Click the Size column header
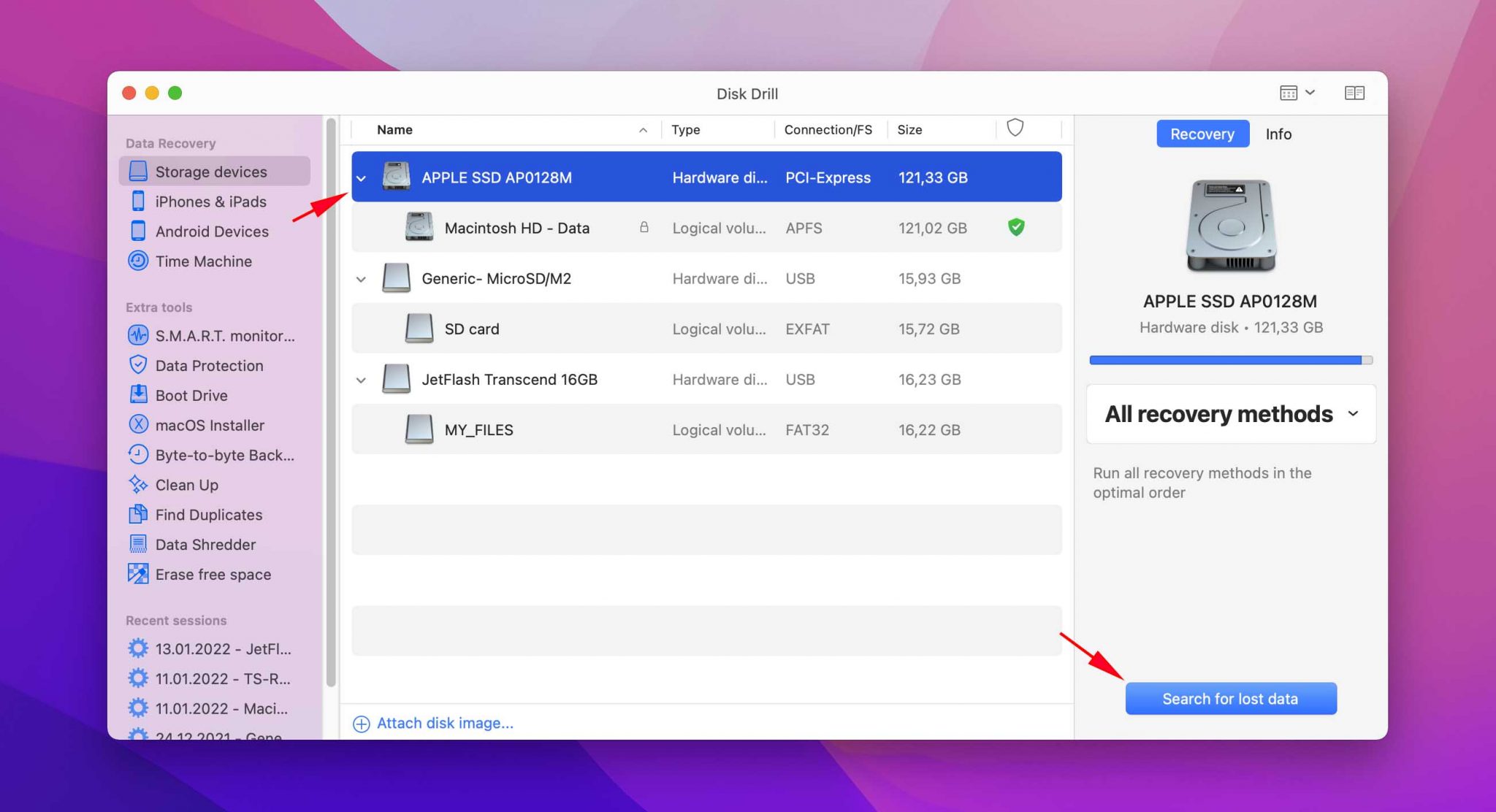The image size is (1496, 812). [x=910, y=129]
